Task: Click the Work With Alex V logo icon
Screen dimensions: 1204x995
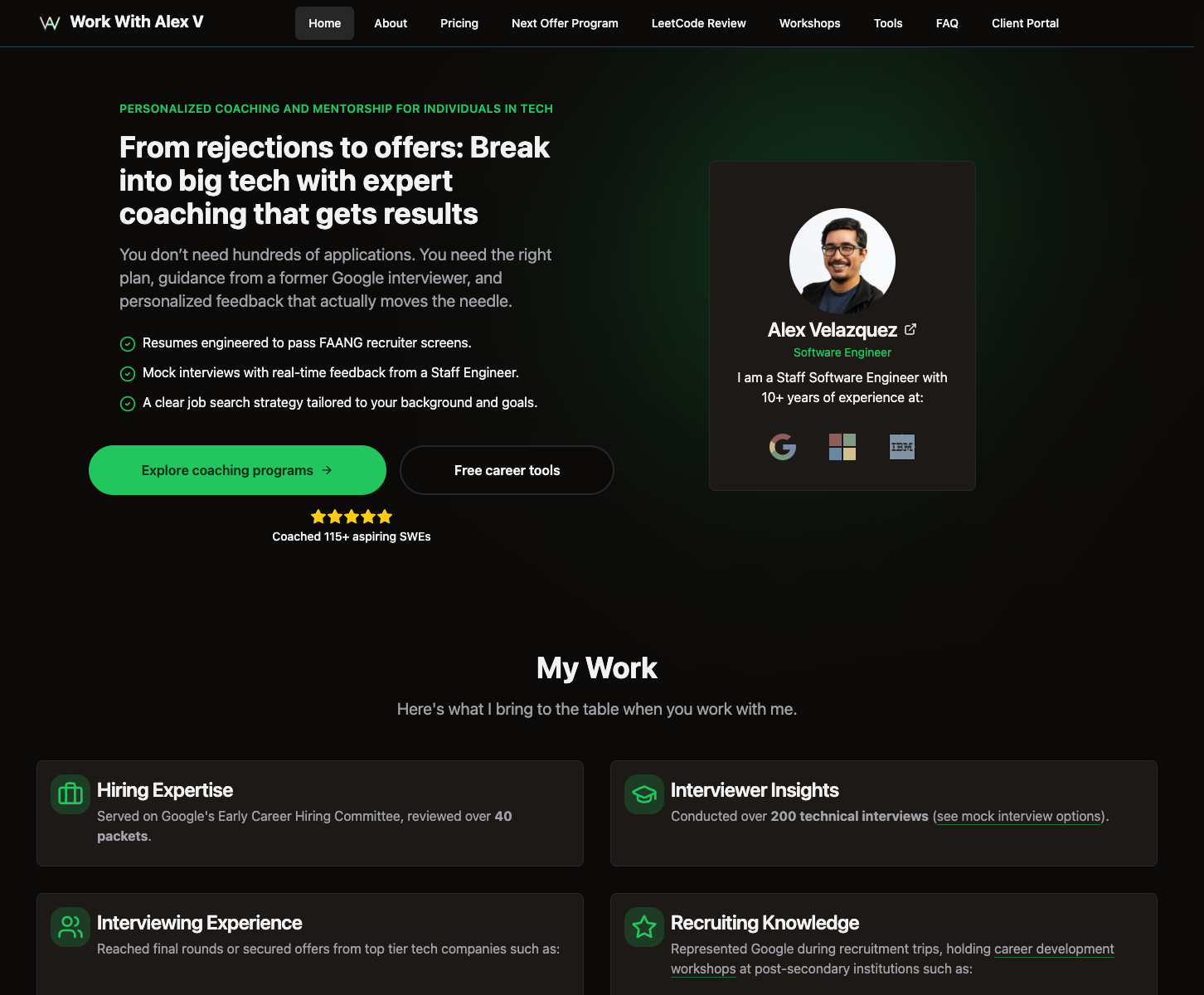Action: (x=50, y=23)
